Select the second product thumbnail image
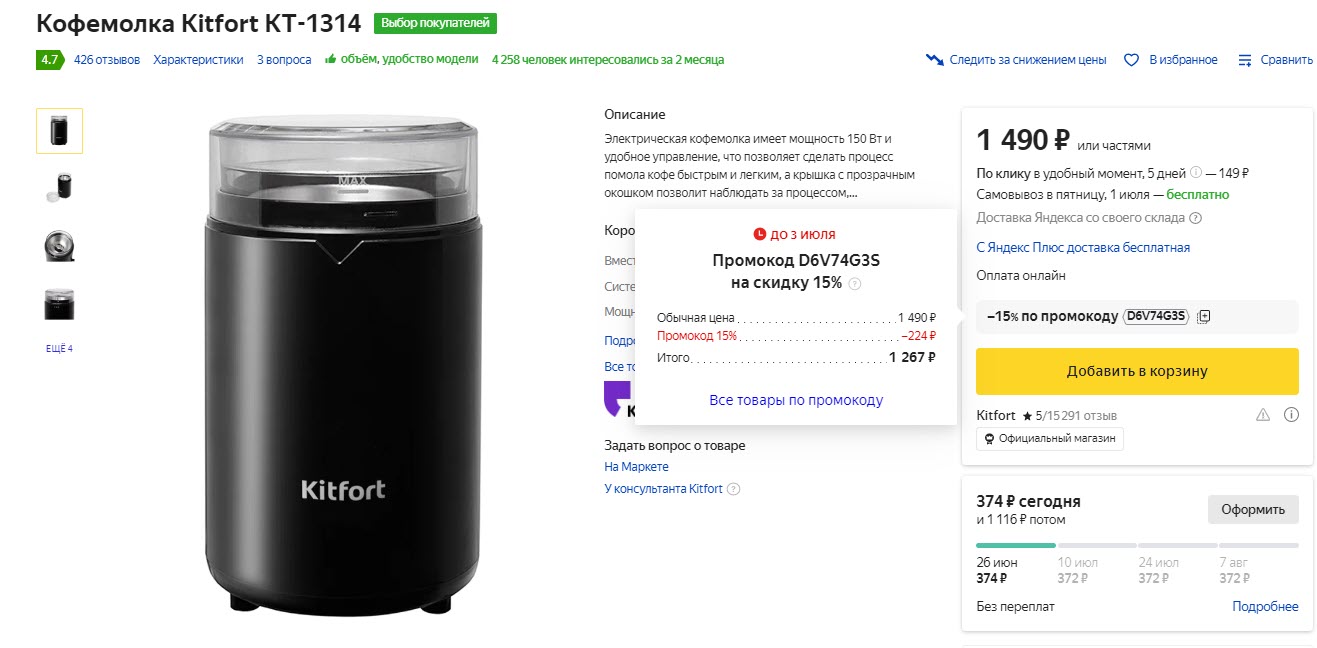 tap(59, 187)
